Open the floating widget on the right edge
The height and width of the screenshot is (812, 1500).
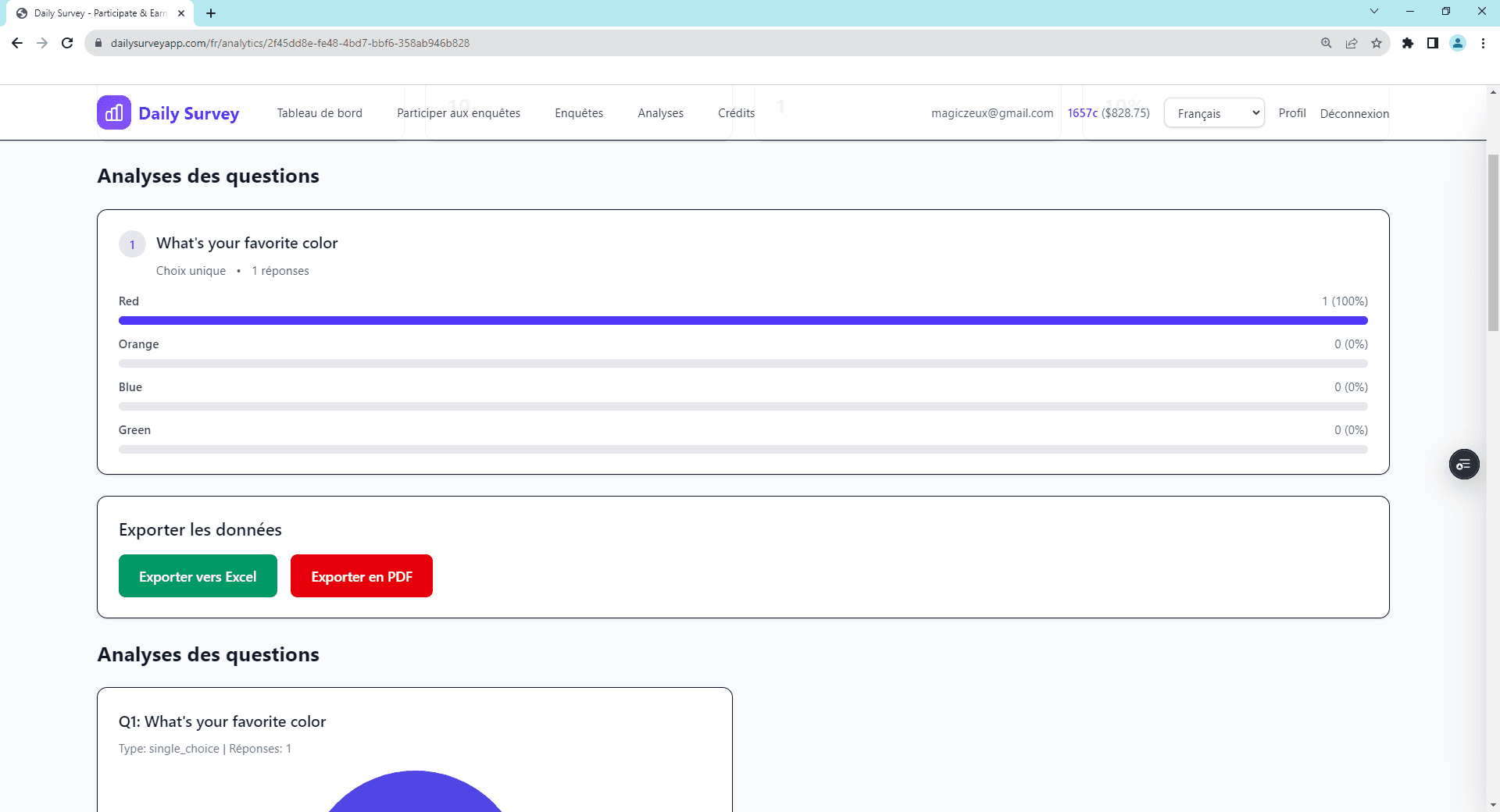pos(1465,464)
